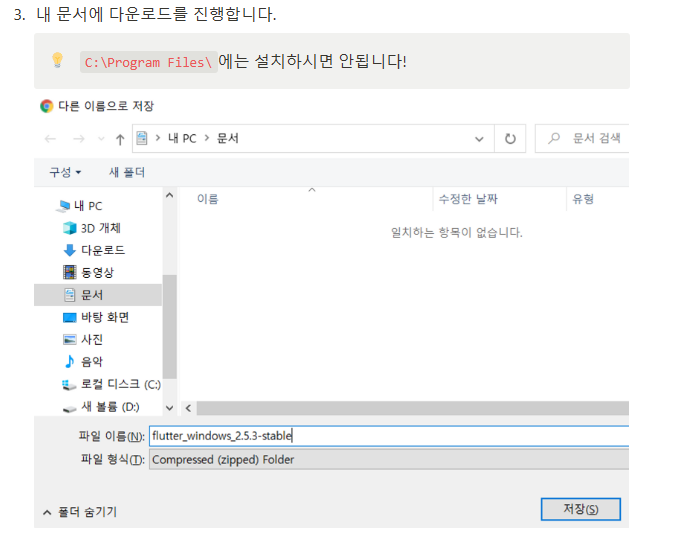Select 로컬 디스크 (C:) drive
This screenshot has width=691, height=538.
[x=121, y=384]
